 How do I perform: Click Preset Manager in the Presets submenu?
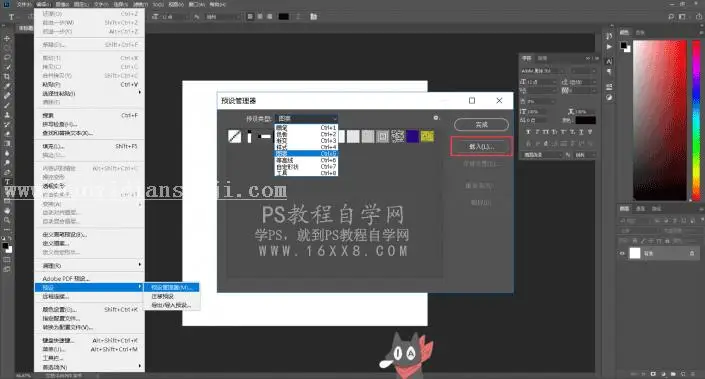pyautogui.click(x=171, y=287)
